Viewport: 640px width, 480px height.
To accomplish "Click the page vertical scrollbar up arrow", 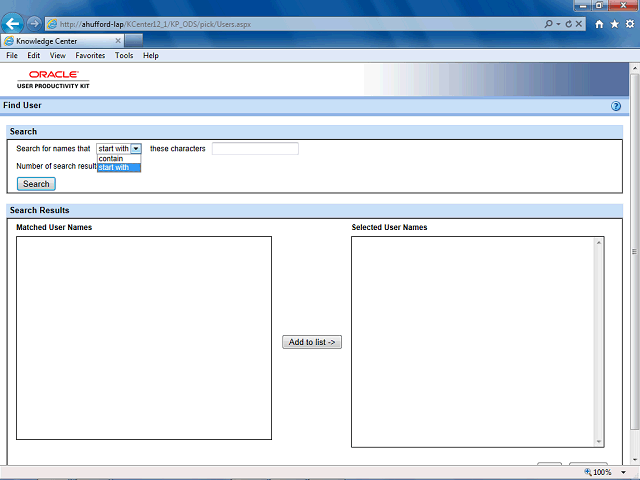I will coord(634,68).
